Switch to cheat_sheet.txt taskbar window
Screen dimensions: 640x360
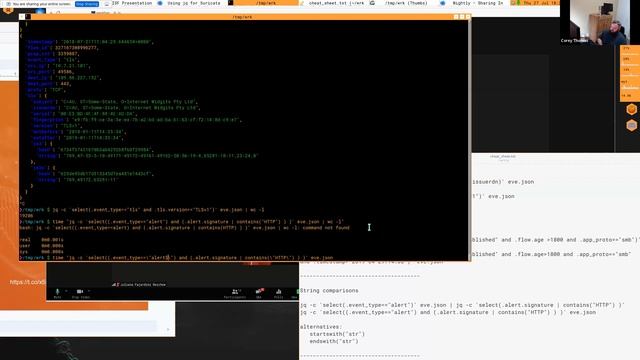tap(336, 3)
